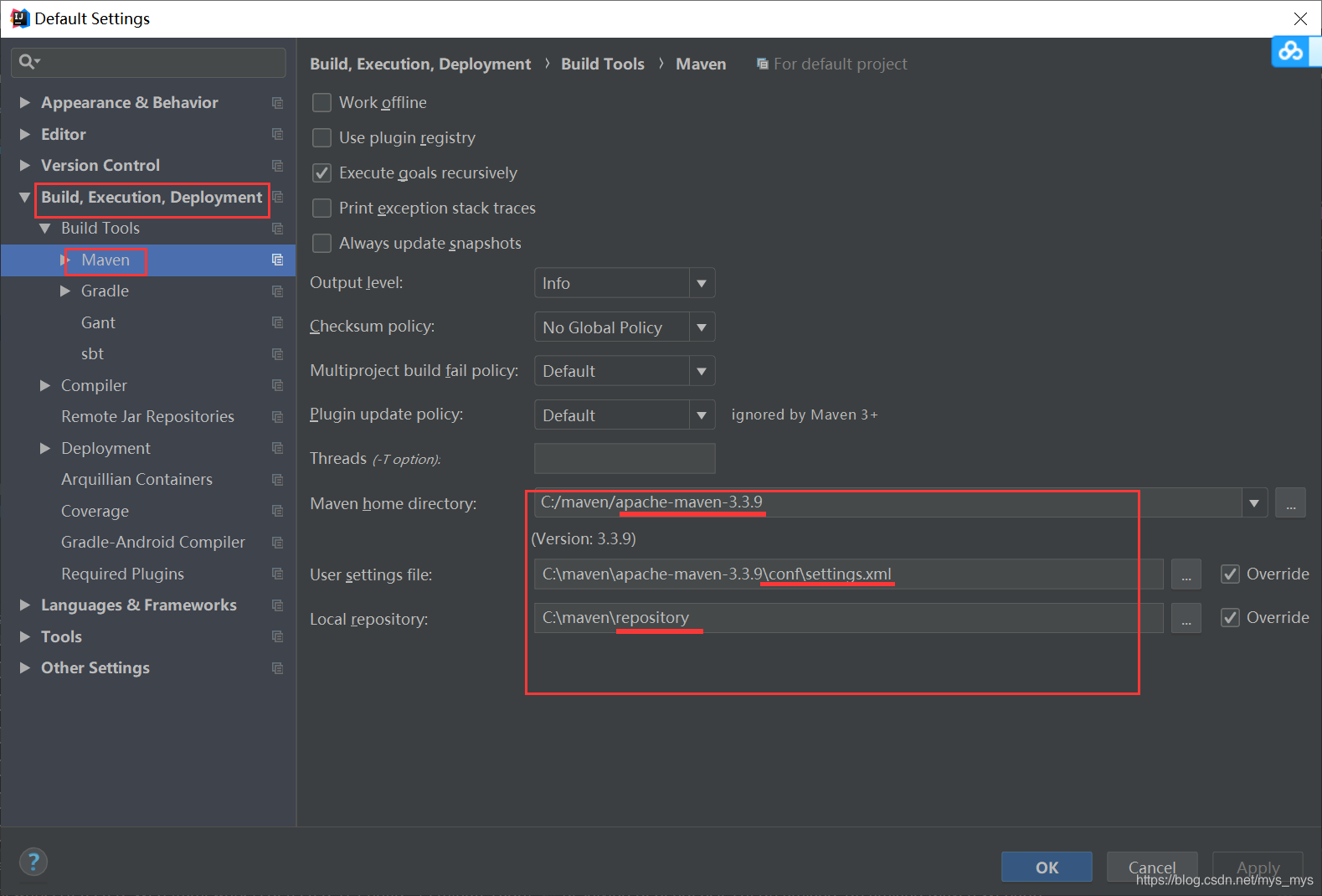The image size is (1322, 896).
Task: Expand the Editor tree node
Action: tap(25, 134)
